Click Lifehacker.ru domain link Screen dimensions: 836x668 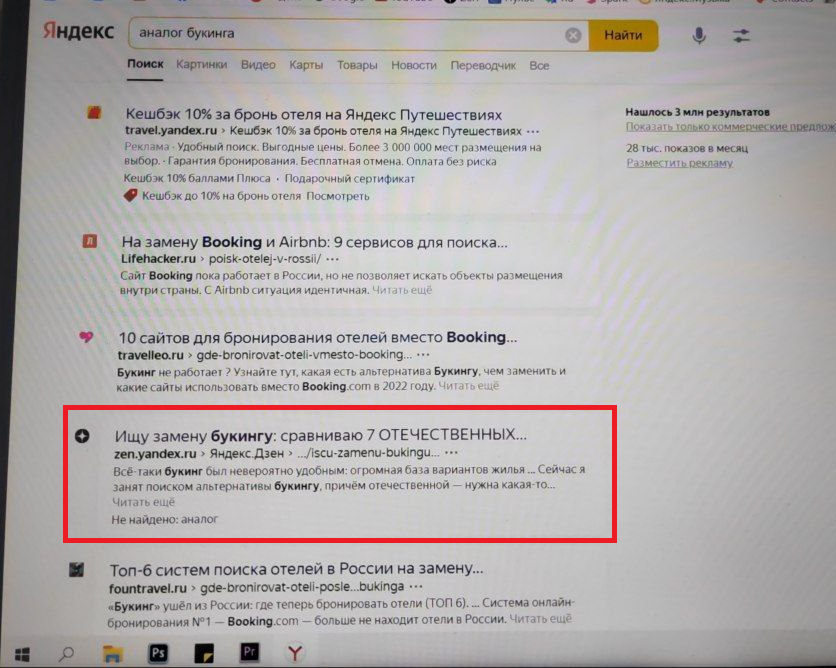click(x=159, y=259)
